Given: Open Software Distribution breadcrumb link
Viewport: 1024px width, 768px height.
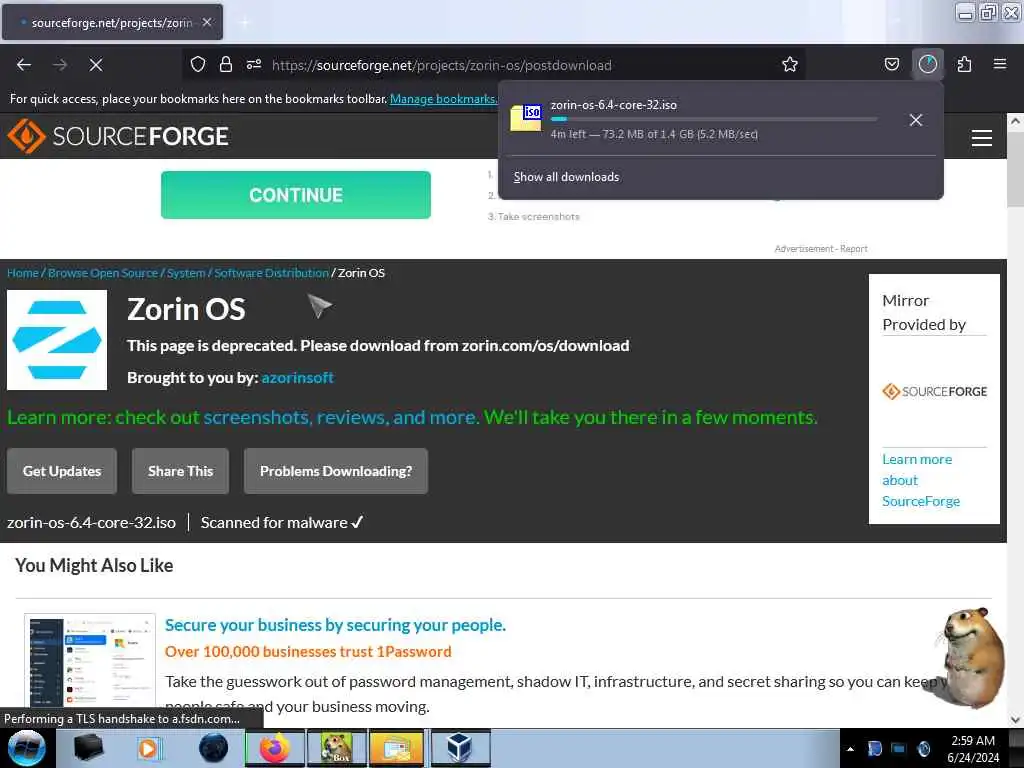Looking at the screenshot, I should pyautogui.click(x=272, y=273).
